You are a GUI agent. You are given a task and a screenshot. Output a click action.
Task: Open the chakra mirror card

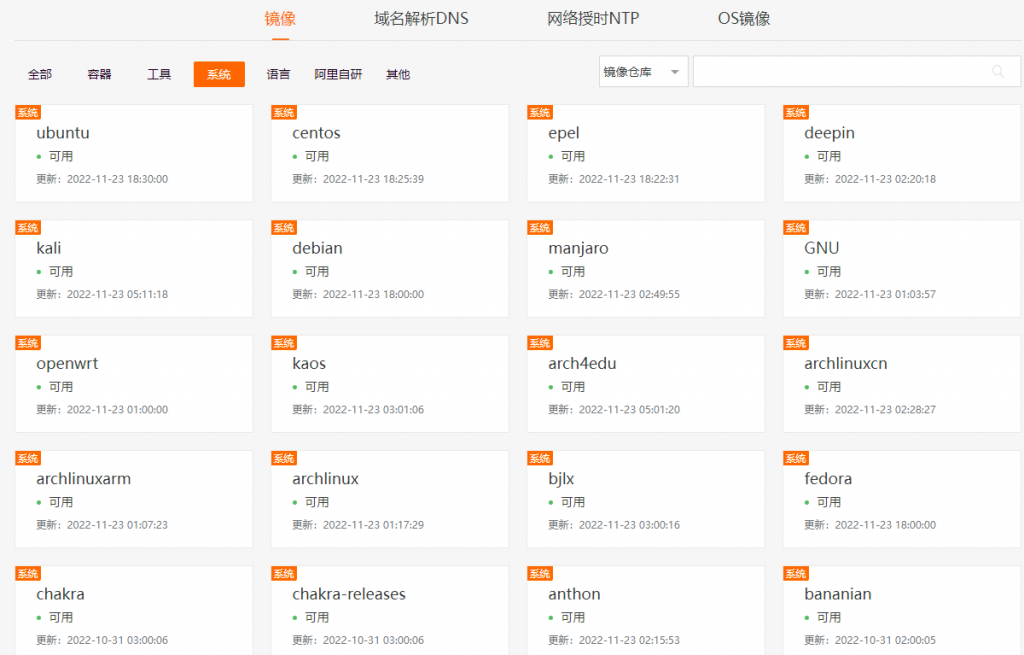(134, 611)
